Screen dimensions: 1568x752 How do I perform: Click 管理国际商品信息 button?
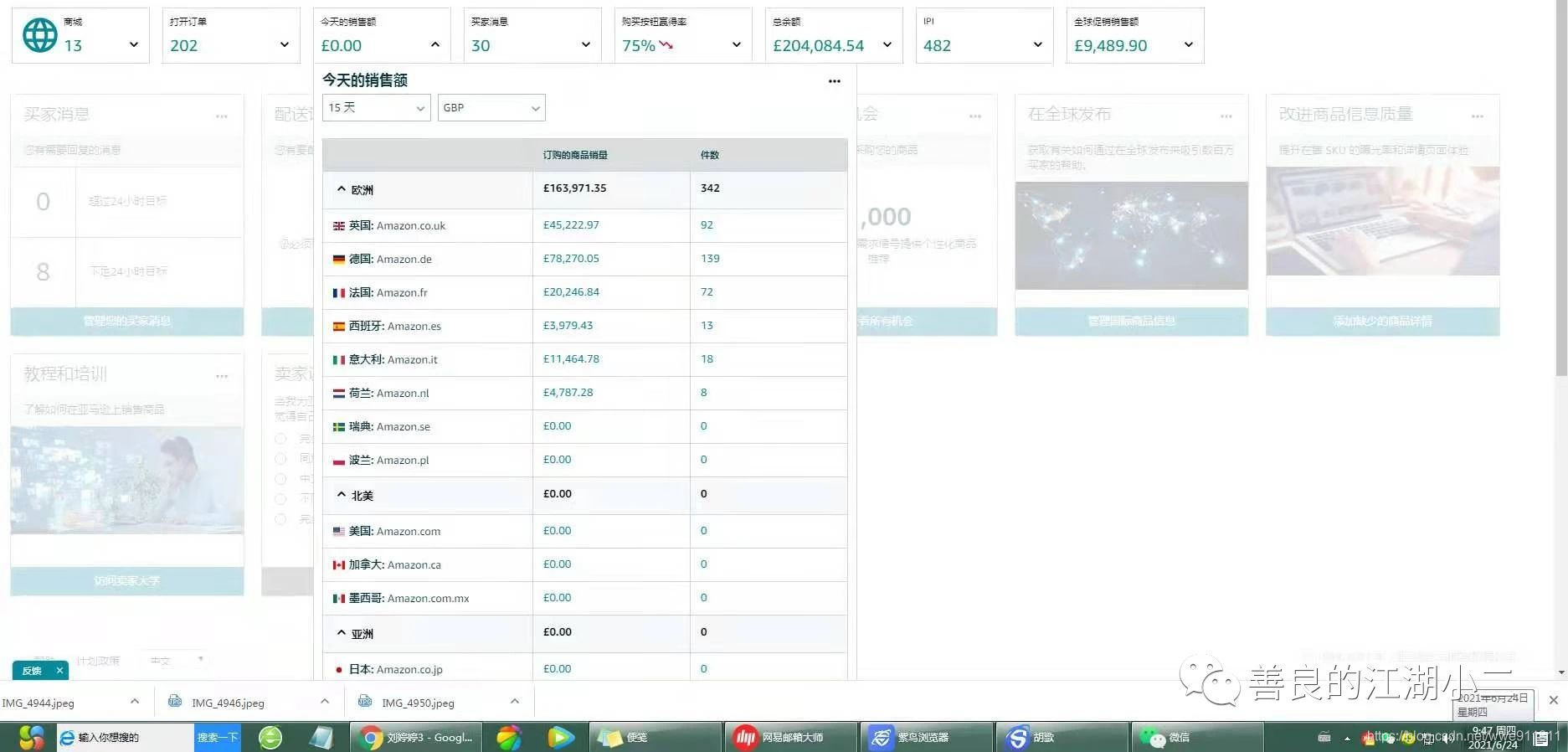point(1132,322)
